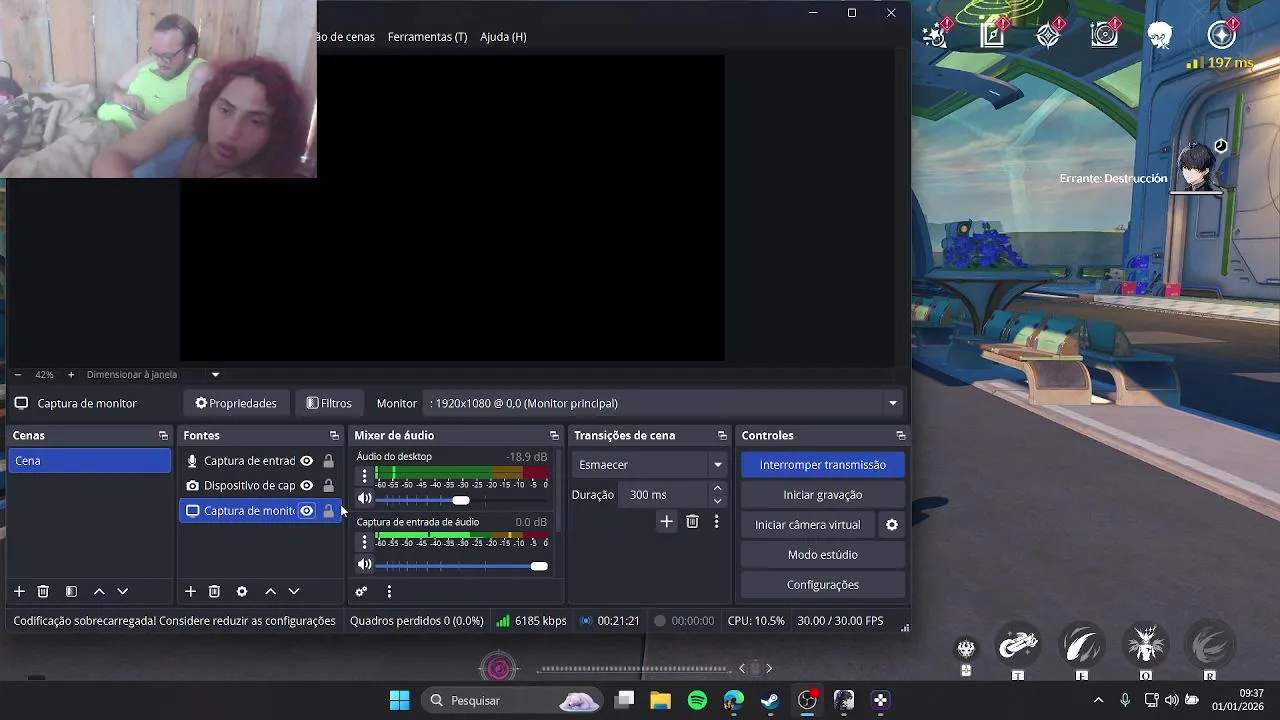Click Iniciar câmera virtual button
The width and height of the screenshot is (1280, 720).
(x=807, y=525)
